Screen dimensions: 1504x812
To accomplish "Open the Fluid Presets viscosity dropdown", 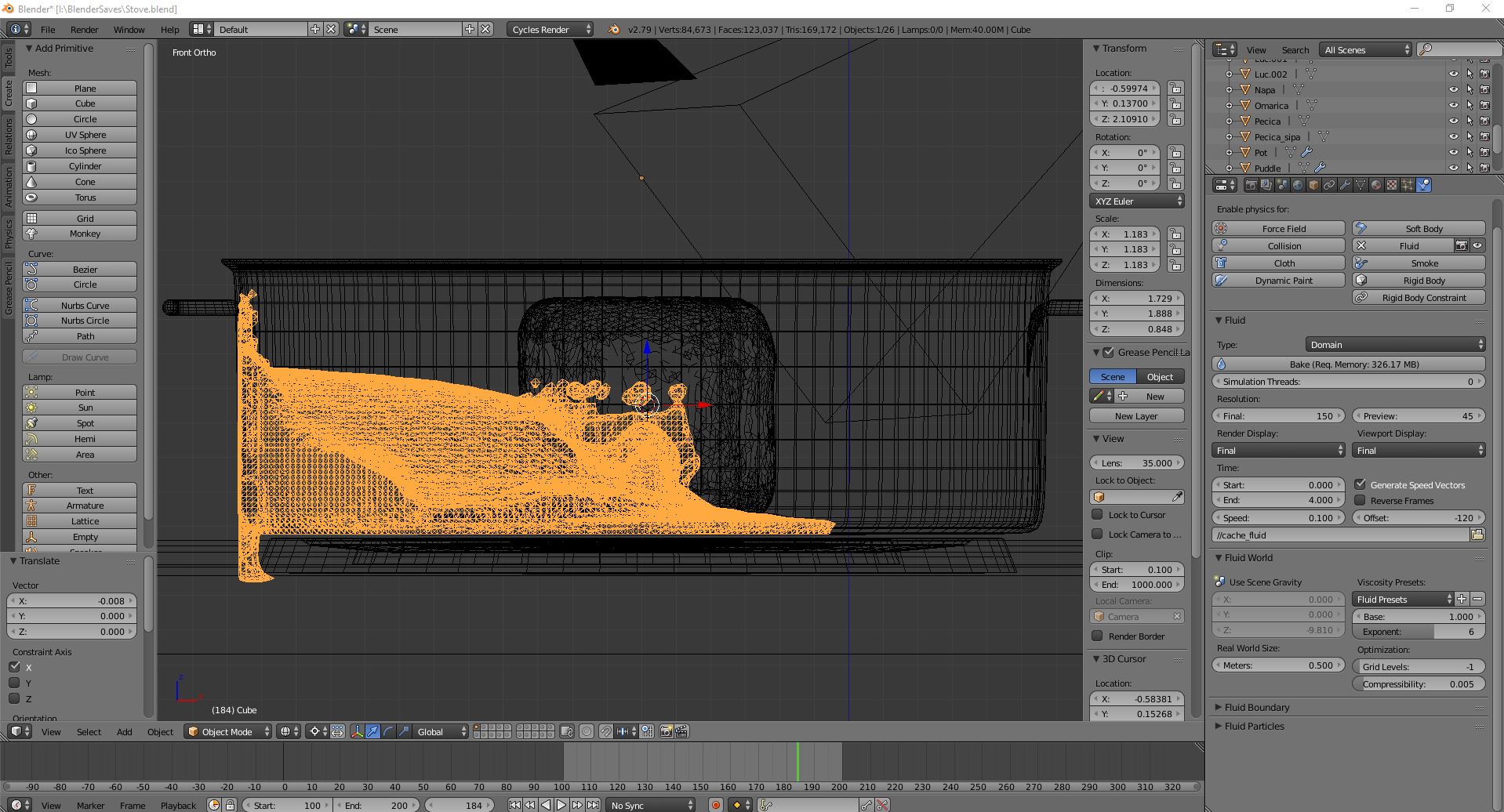I will [x=1403, y=599].
